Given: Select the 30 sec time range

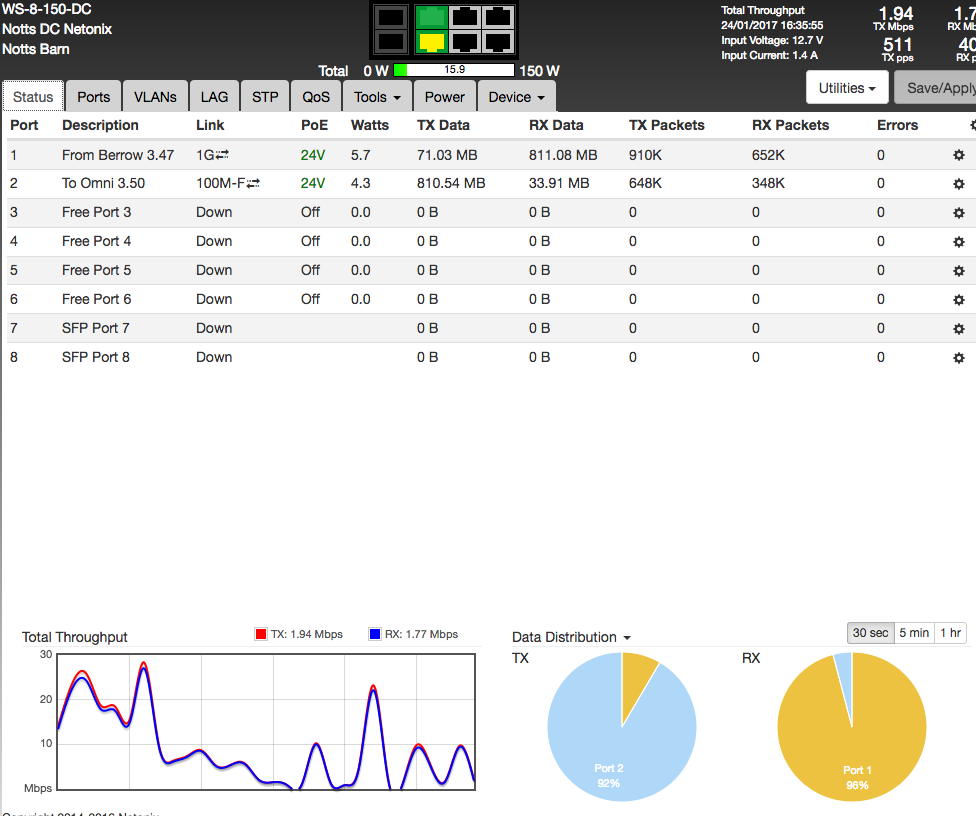Looking at the screenshot, I should pyautogui.click(x=870, y=633).
